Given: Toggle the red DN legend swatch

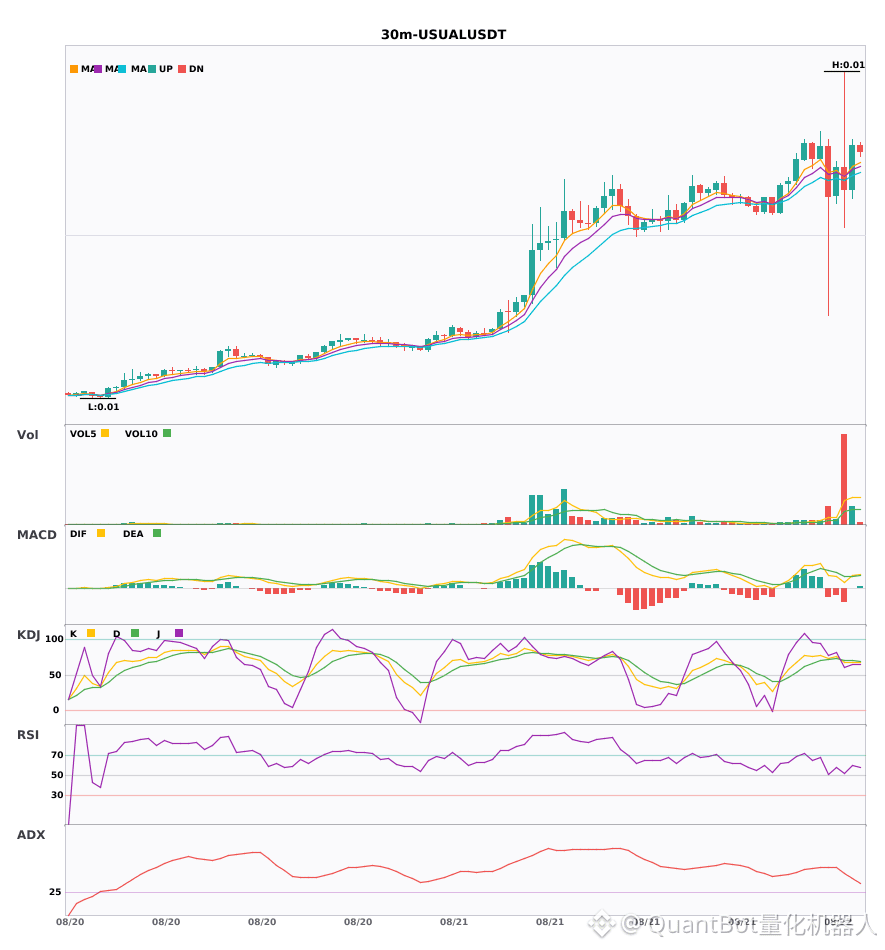Looking at the screenshot, I should click(x=182, y=69).
